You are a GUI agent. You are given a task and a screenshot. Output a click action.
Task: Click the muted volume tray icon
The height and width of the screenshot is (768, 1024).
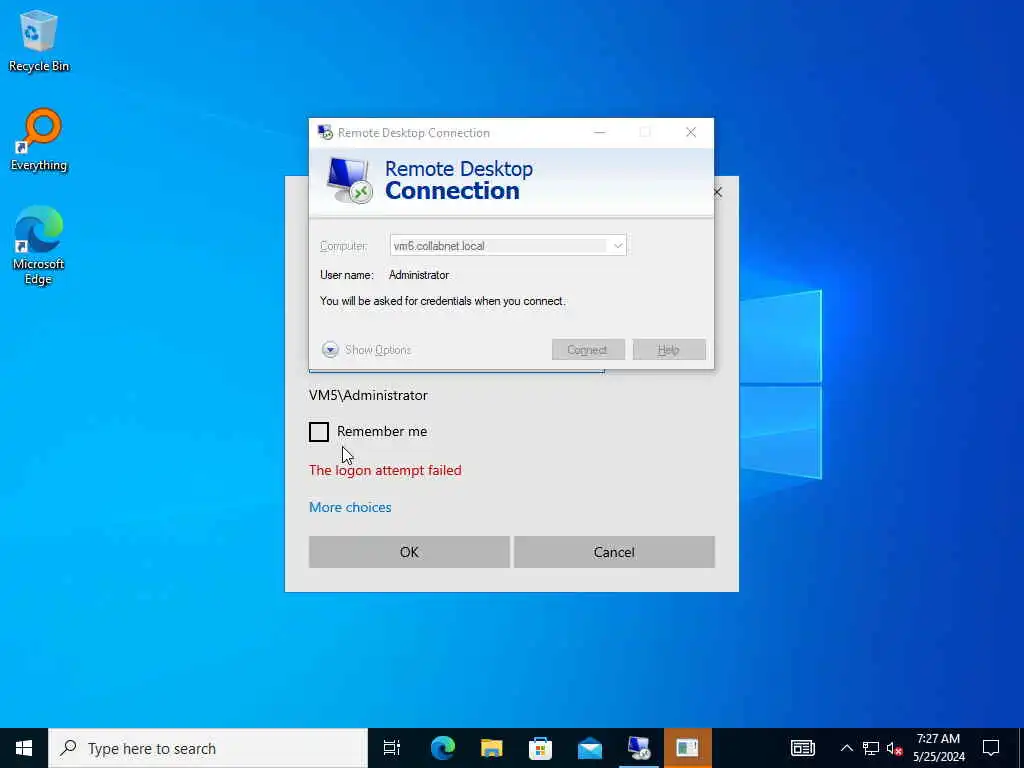coord(894,748)
